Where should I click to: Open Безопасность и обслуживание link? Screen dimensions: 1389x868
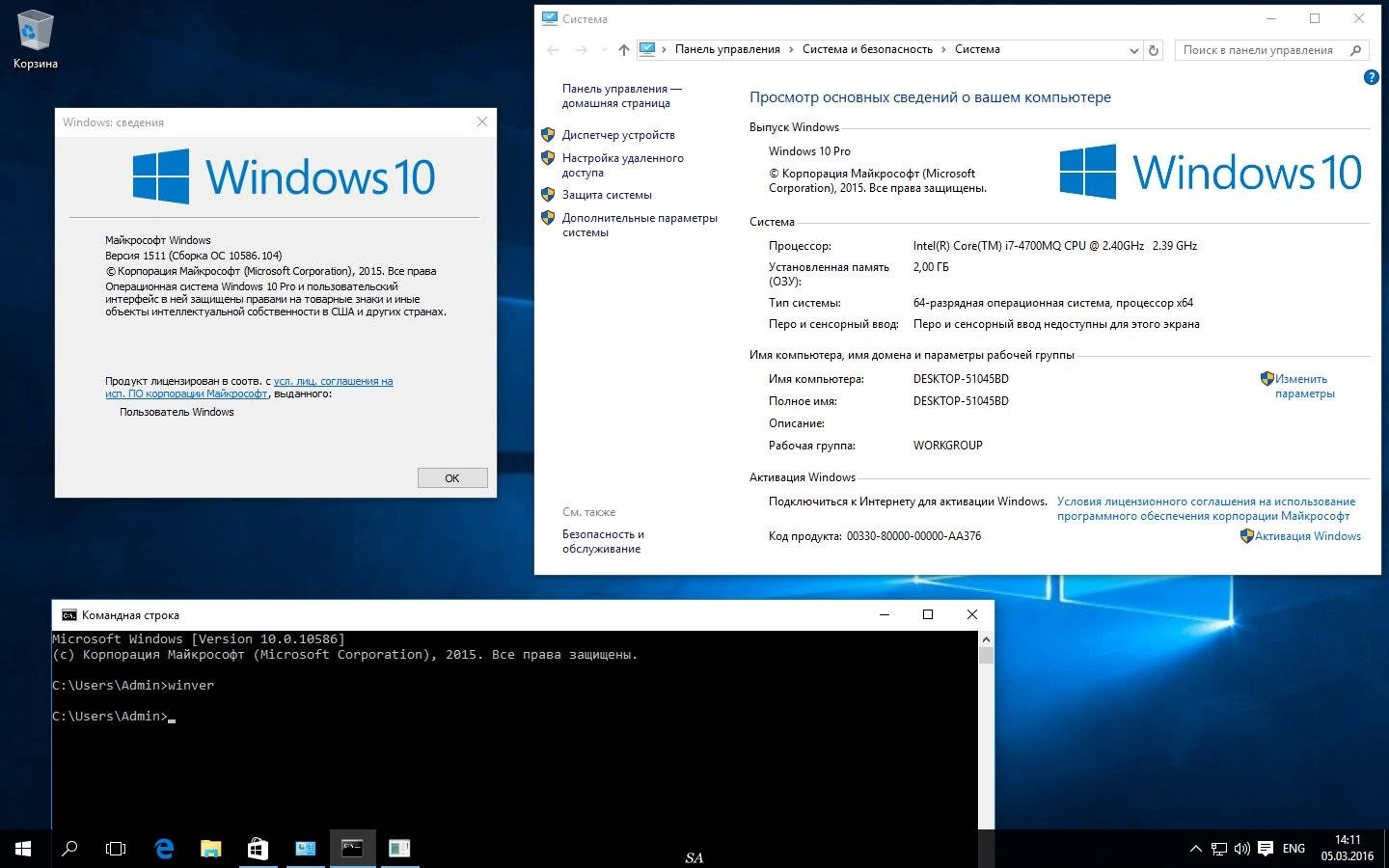coord(603,541)
